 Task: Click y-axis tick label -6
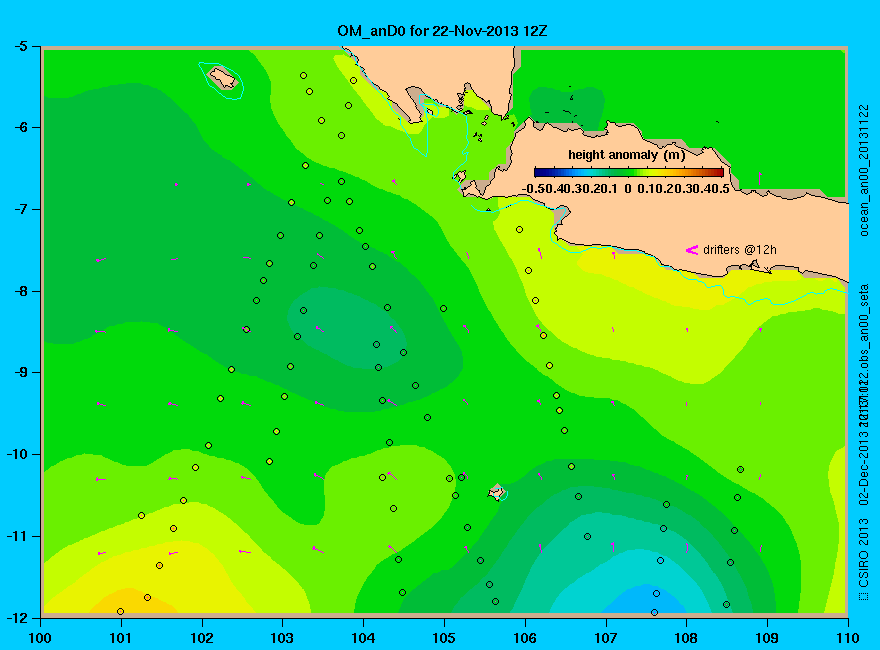point(20,127)
